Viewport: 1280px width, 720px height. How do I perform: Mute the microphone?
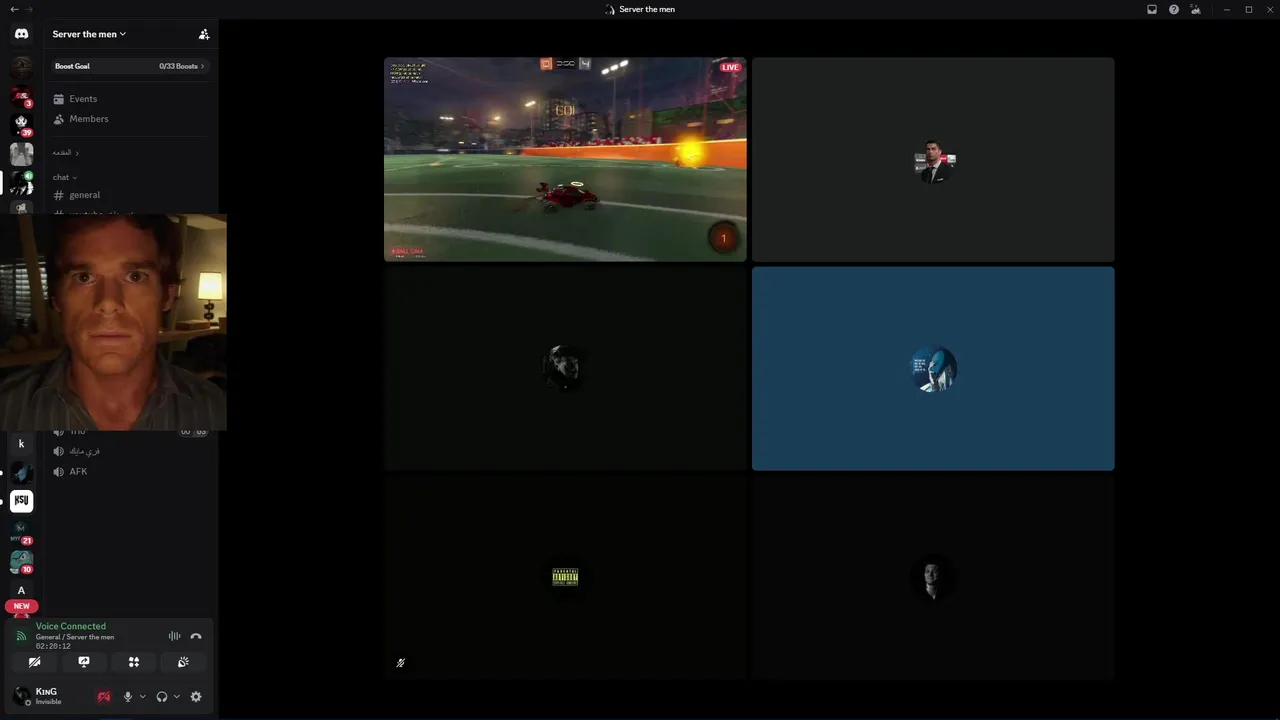128,697
